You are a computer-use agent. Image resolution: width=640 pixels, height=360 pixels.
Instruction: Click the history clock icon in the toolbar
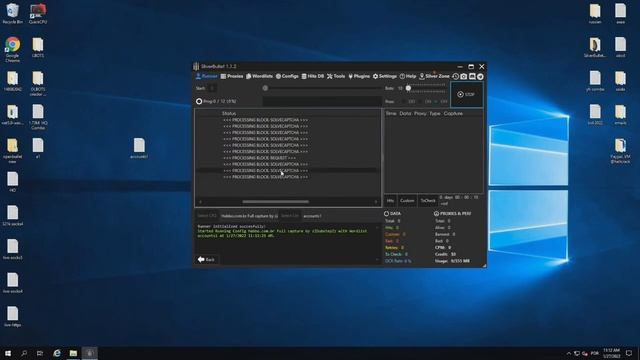pos(456,76)
